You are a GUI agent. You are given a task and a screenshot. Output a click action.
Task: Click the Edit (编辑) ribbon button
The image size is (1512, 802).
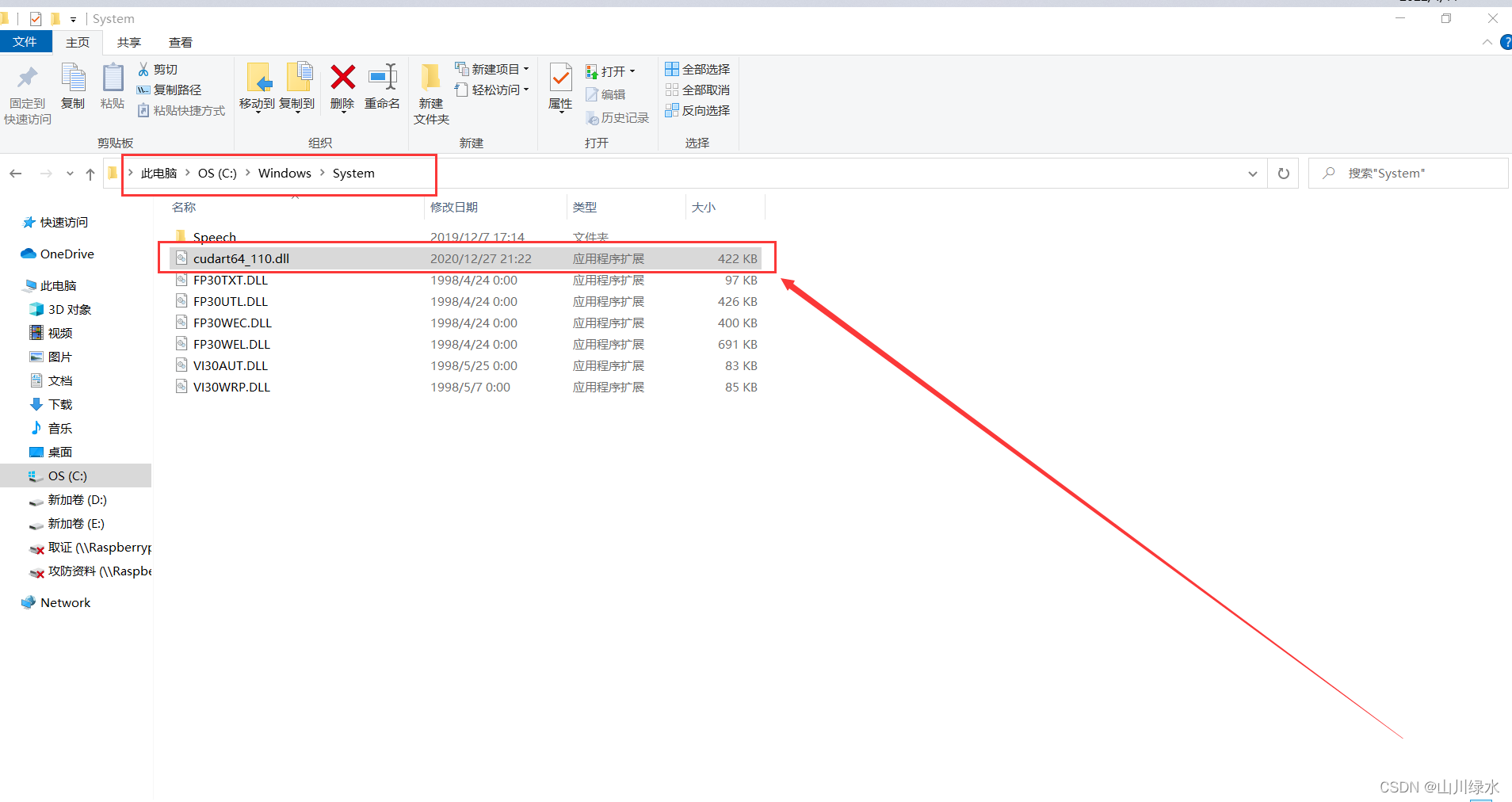(x=606, y=94)
